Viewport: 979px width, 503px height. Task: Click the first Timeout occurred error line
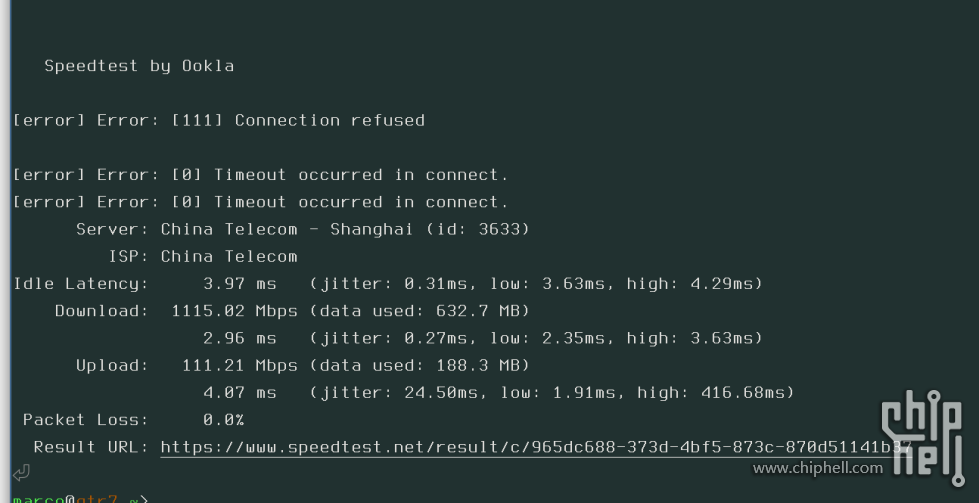(x=261, y=175)
